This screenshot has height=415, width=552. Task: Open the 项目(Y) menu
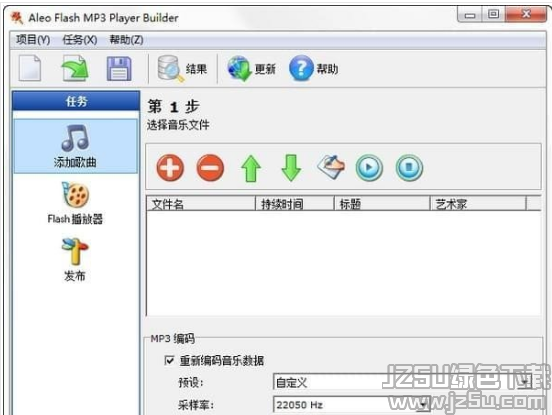click(33, 40)
